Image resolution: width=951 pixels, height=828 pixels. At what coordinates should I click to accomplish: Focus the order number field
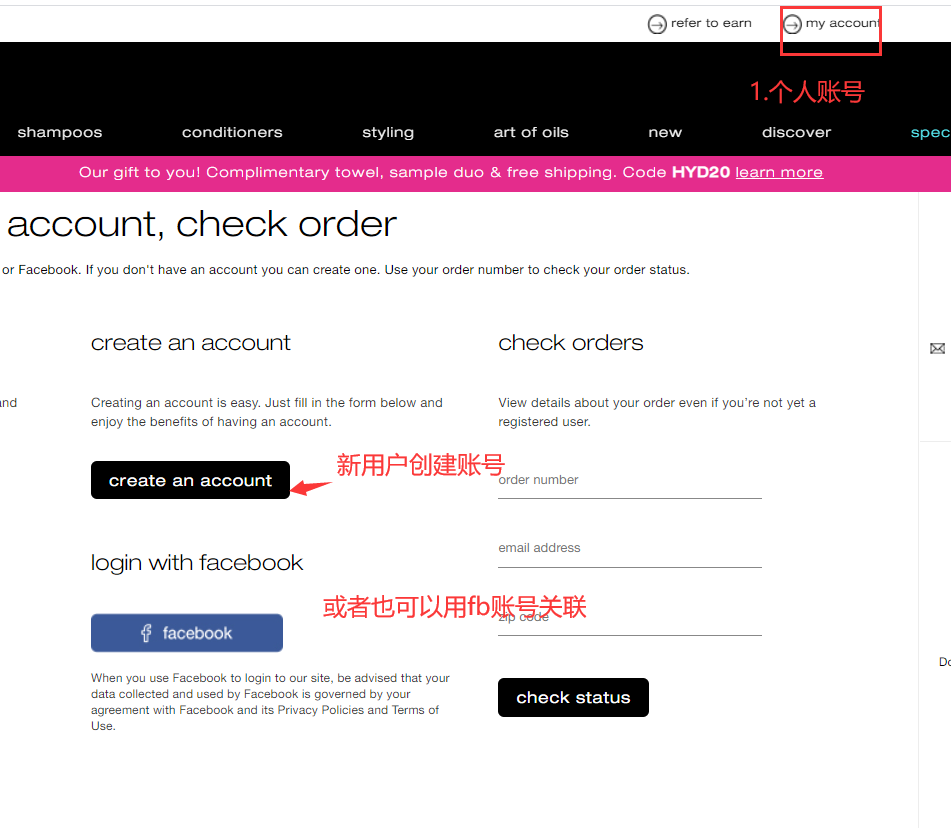tap(630, 482)
